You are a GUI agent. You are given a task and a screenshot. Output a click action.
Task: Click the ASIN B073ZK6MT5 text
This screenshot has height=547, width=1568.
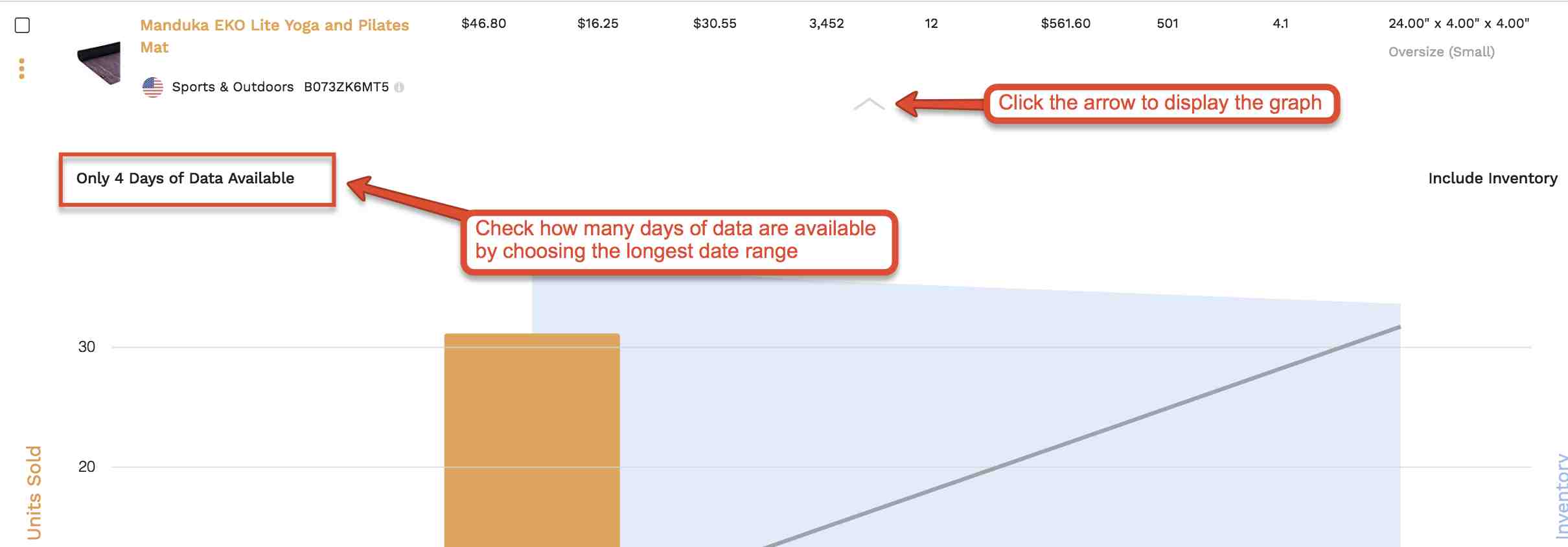(x=347, y=87)
